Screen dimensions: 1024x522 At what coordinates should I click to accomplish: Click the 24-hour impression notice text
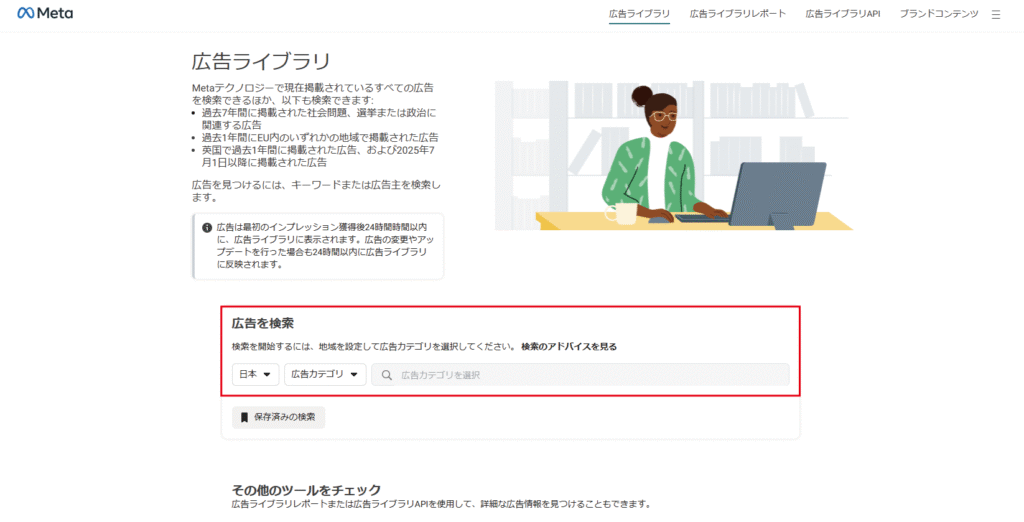pyautogui.click(x=325, y=246)
